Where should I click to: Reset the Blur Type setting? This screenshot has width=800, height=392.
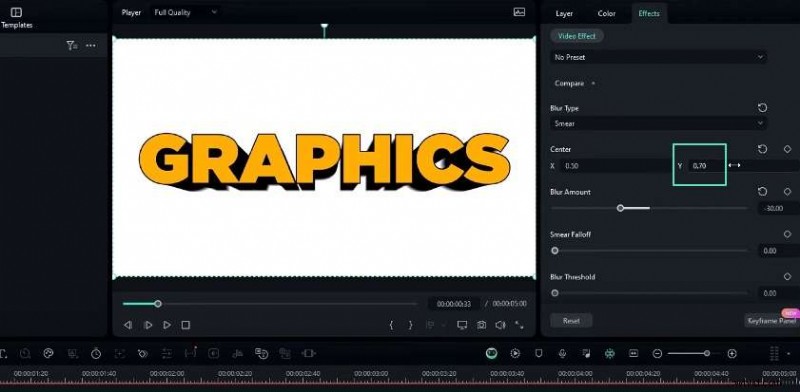(762, 108)
